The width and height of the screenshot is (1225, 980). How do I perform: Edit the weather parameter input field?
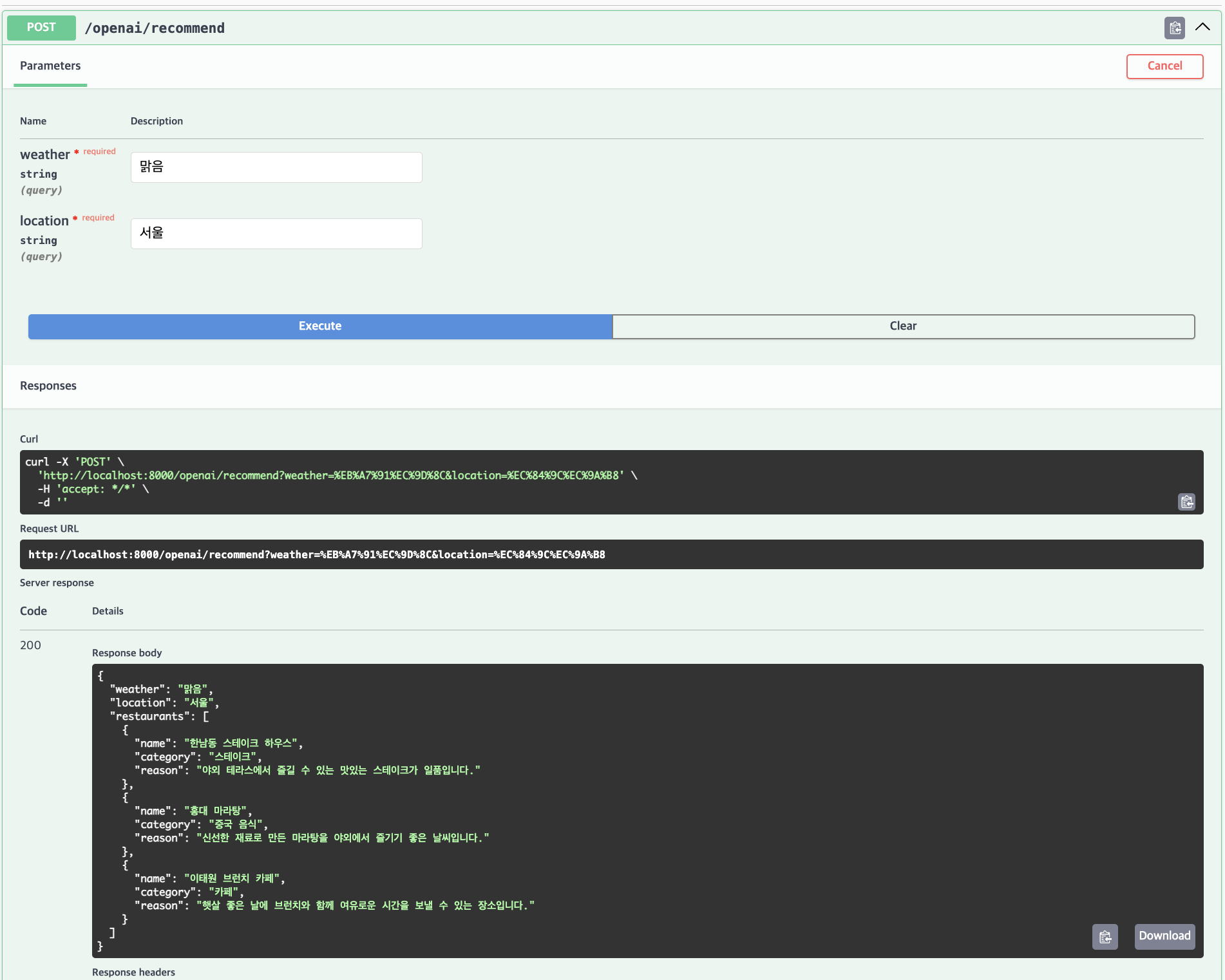coord(276,167)
